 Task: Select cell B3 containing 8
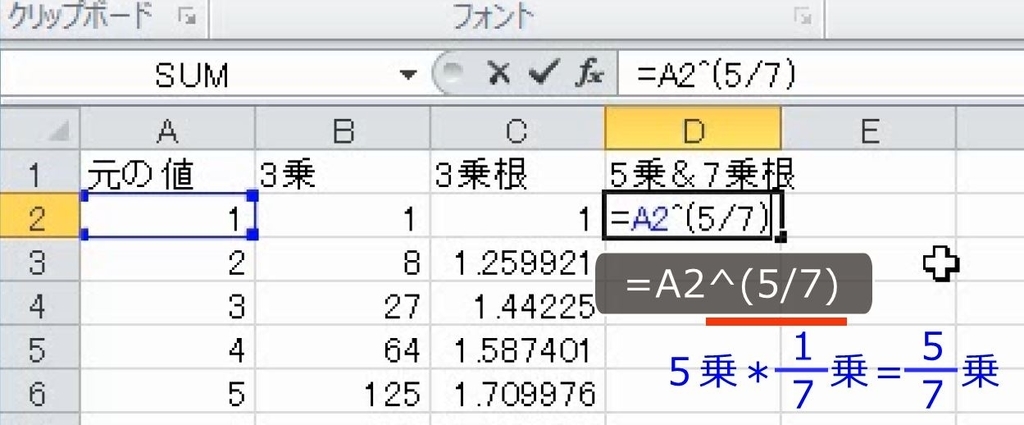click(343, 261)
